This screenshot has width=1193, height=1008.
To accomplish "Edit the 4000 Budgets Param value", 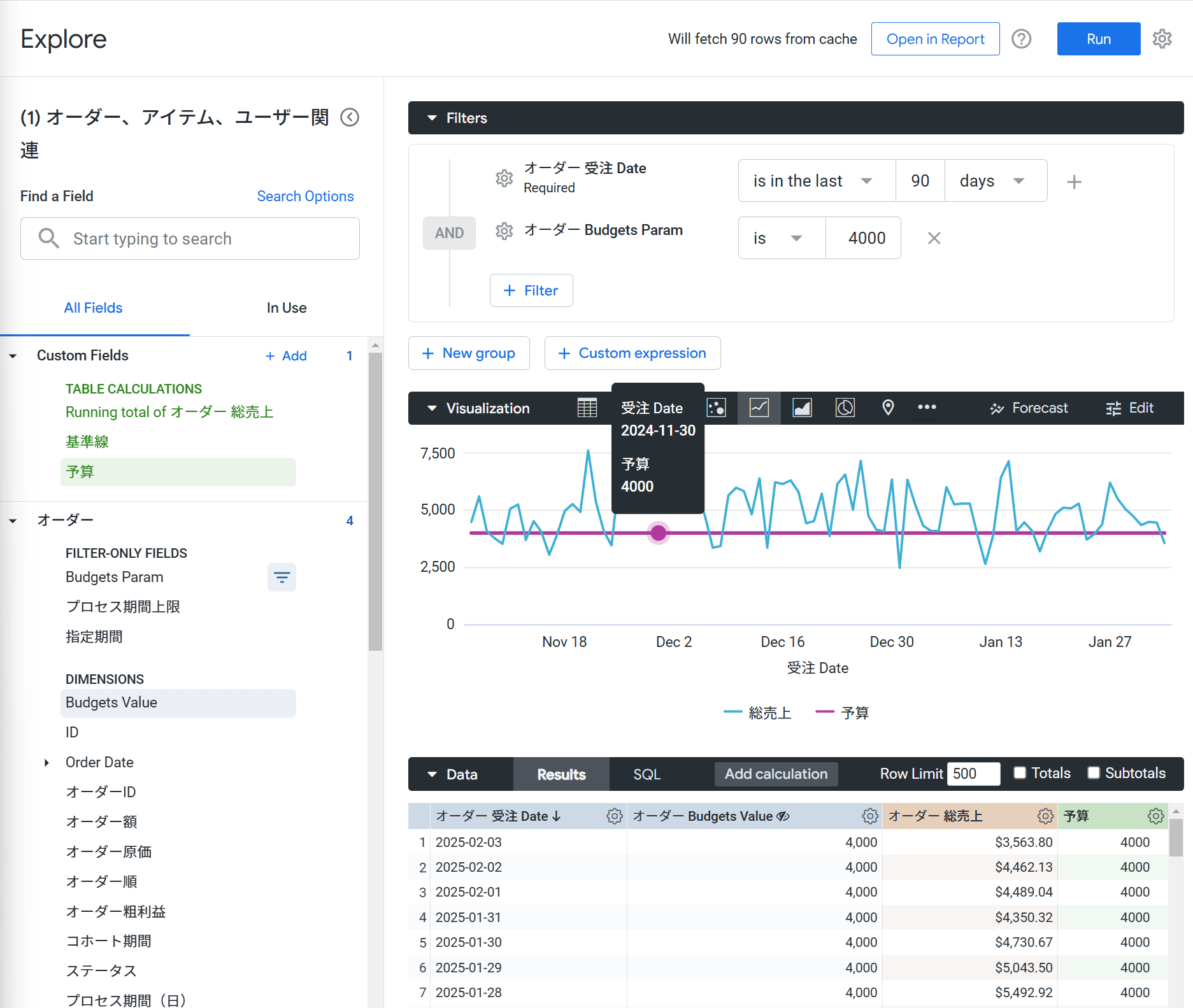I will (863, 238).
